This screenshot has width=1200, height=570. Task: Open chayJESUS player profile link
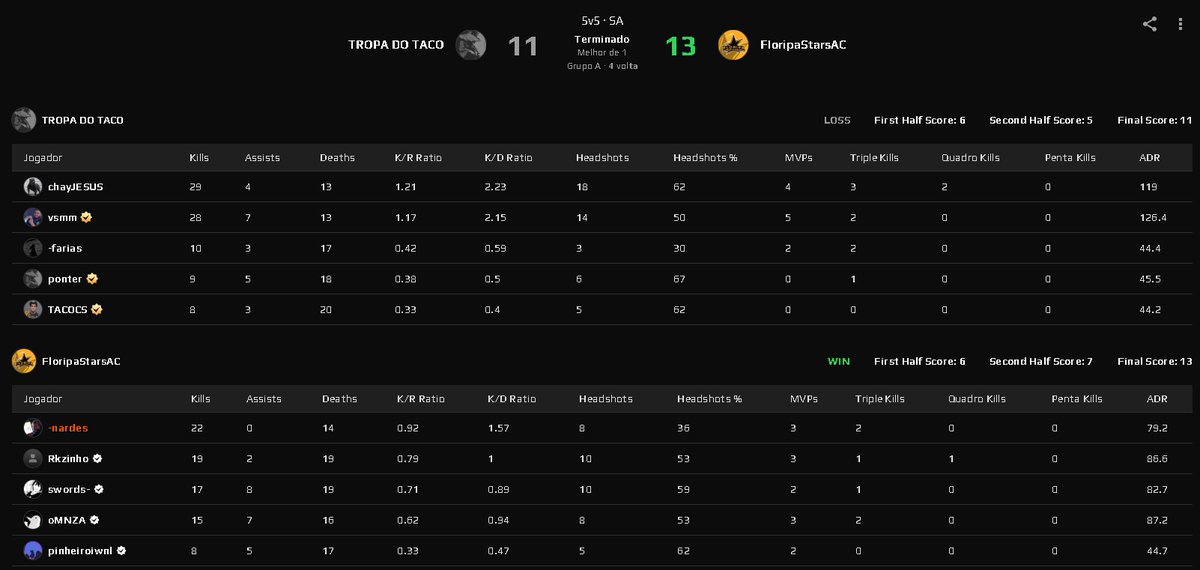75,187
